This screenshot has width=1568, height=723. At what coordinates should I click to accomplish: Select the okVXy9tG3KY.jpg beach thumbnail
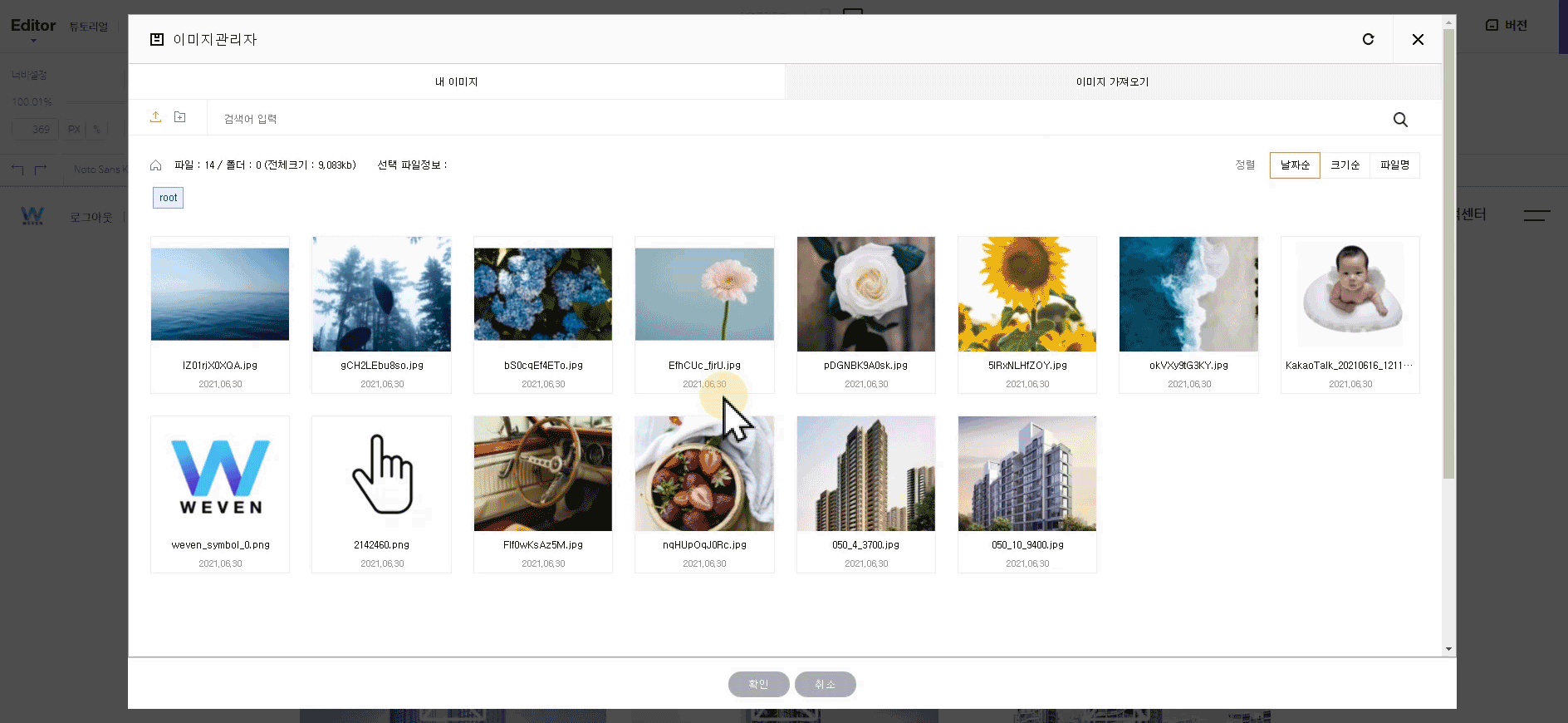(x=1188, y=294)
